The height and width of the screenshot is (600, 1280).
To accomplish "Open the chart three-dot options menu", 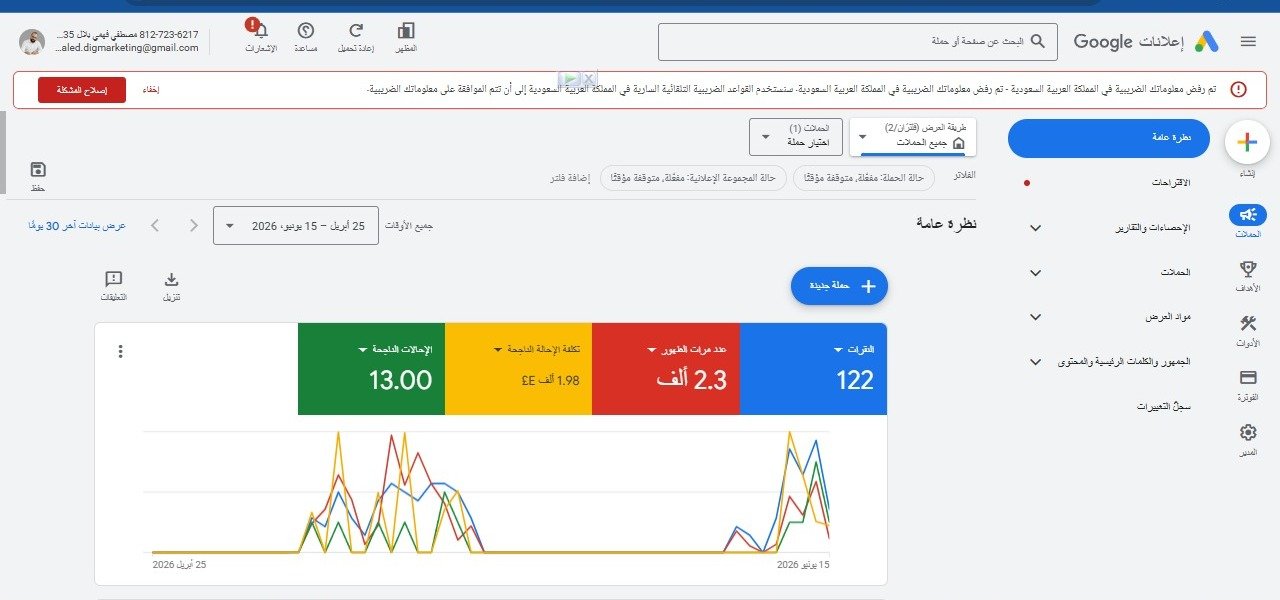I will [x=121, y=351].
